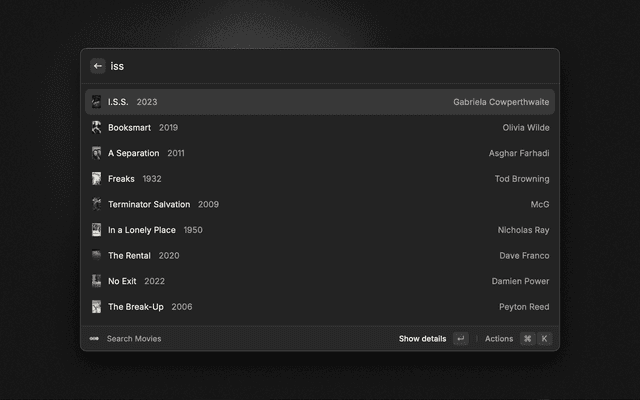Click director name Gabriela Cowperthwaite
The height and width of the screenshot is (400, 640).
coord(501,102)
